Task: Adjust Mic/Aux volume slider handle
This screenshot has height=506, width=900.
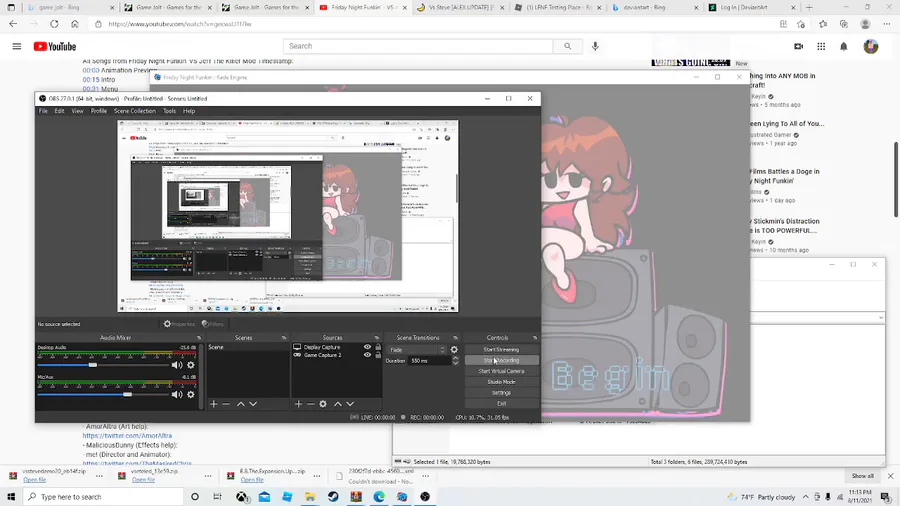Action: [127, 395]
